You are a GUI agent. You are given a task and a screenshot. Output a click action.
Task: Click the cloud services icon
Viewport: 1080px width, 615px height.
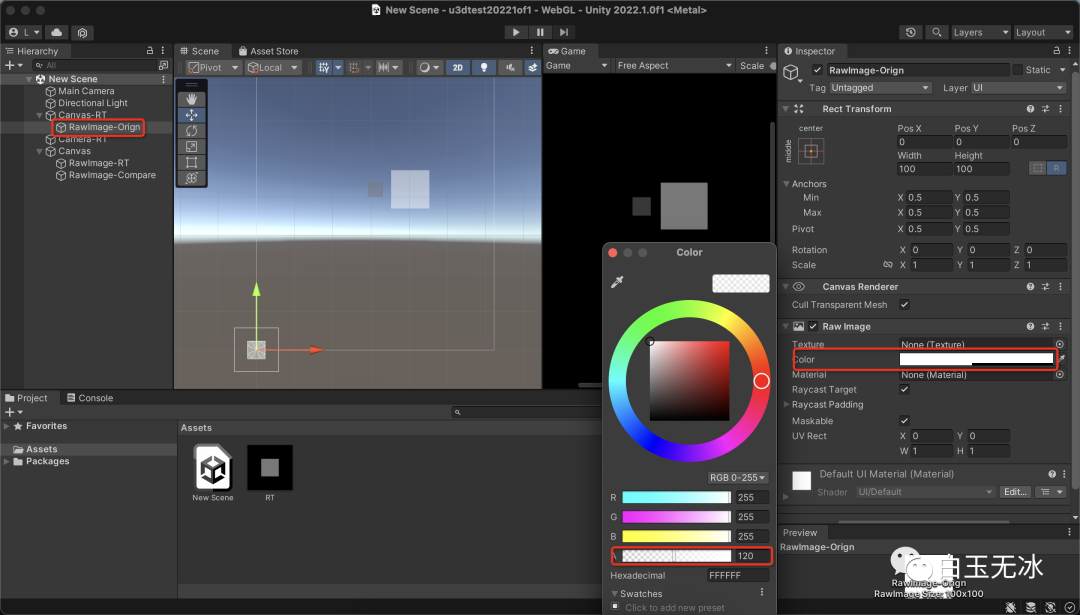coord(56,32)
